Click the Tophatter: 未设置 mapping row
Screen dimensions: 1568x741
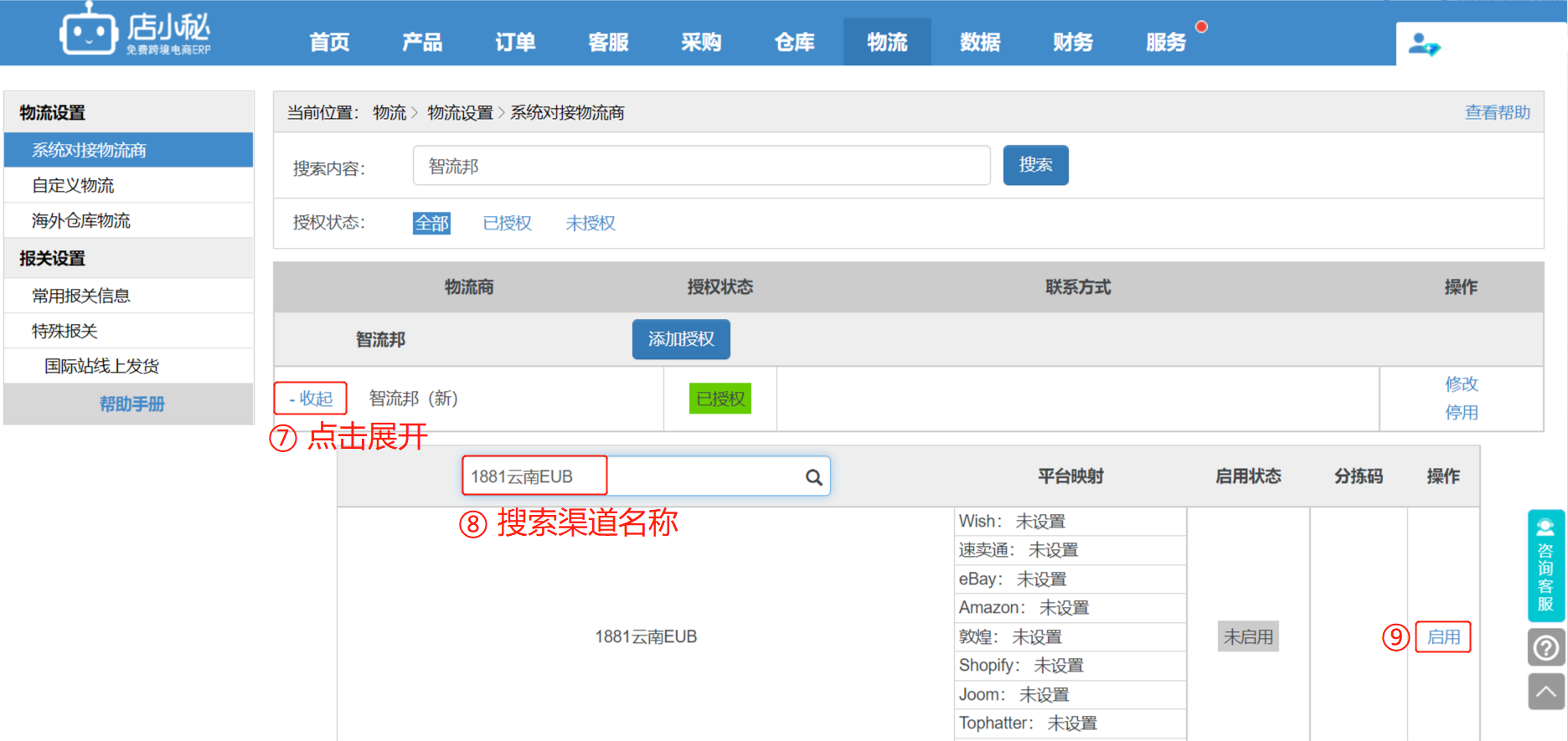1070,723
